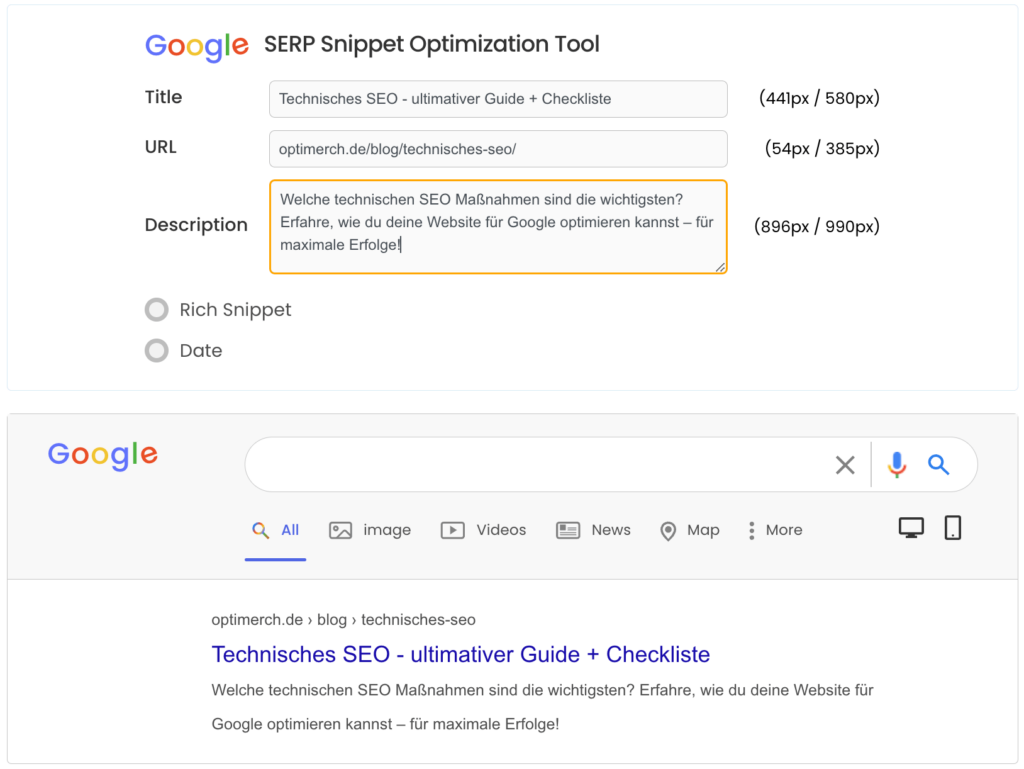Open the Videos tab label
Image resolution: width=1024 pixels, height=769 pixels.
tap(501, 530)
